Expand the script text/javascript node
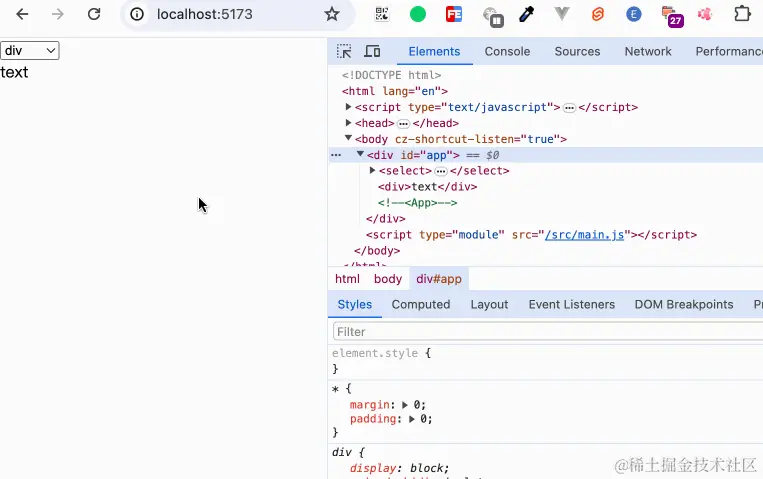Viewport: 763px width, 479px height. pos(348,107)
